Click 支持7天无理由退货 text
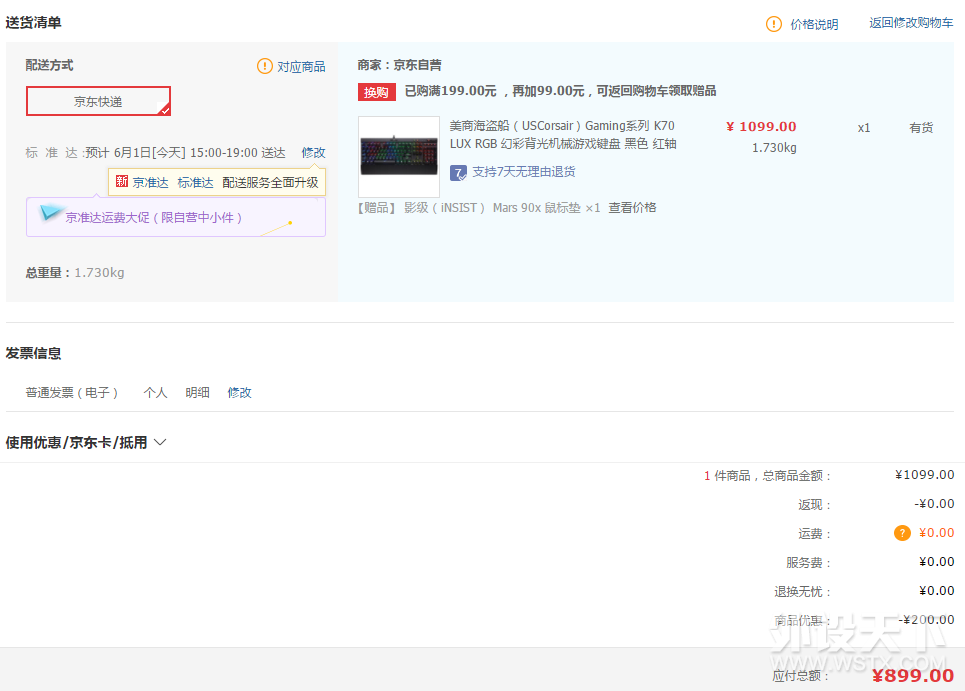The image size is (965, 691). pyautogui.click(x=523, y=172)
